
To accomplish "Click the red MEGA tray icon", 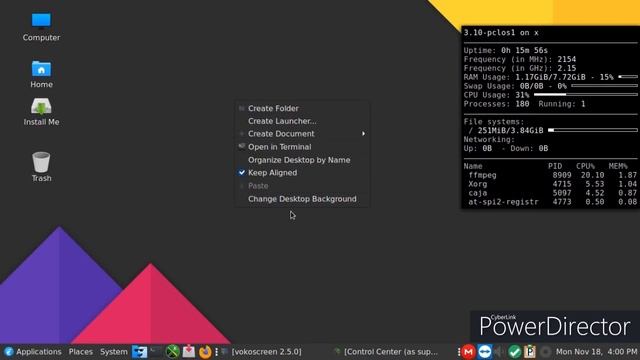I will coord(468,351).
